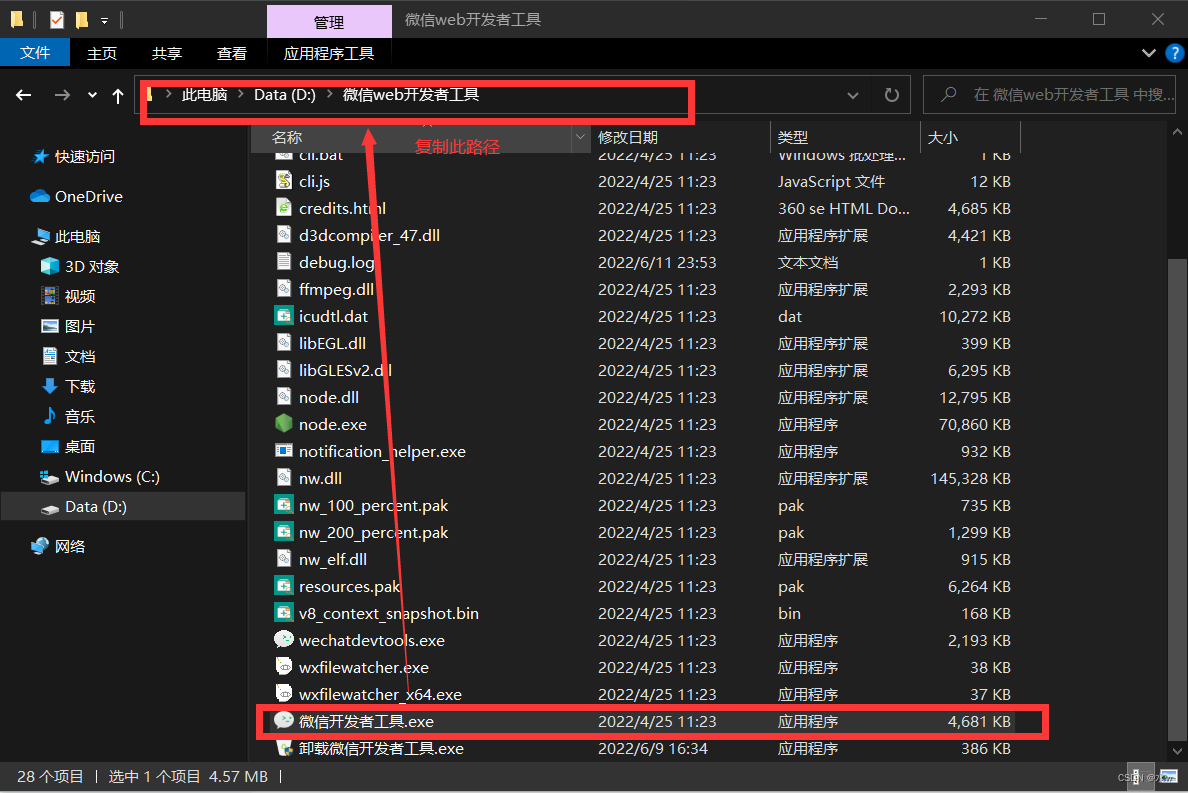This screenshot has width=1188, height=793.
Task: Click the cli.js file icon
Action: point(284,181)
